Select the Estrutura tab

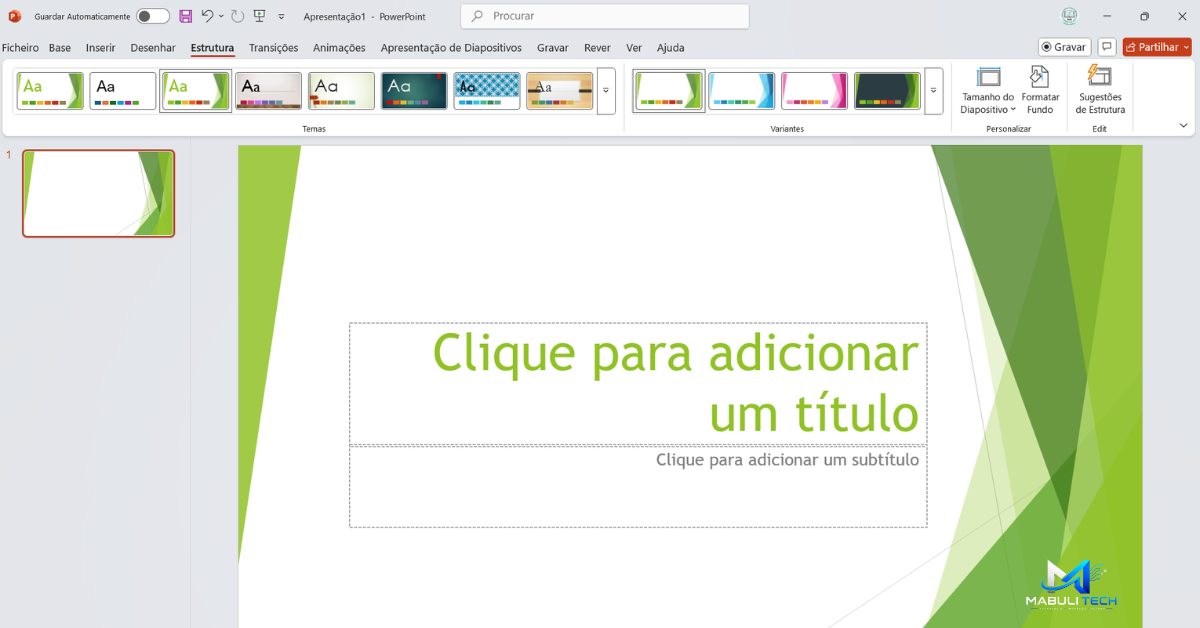click(x=212, y=48)
